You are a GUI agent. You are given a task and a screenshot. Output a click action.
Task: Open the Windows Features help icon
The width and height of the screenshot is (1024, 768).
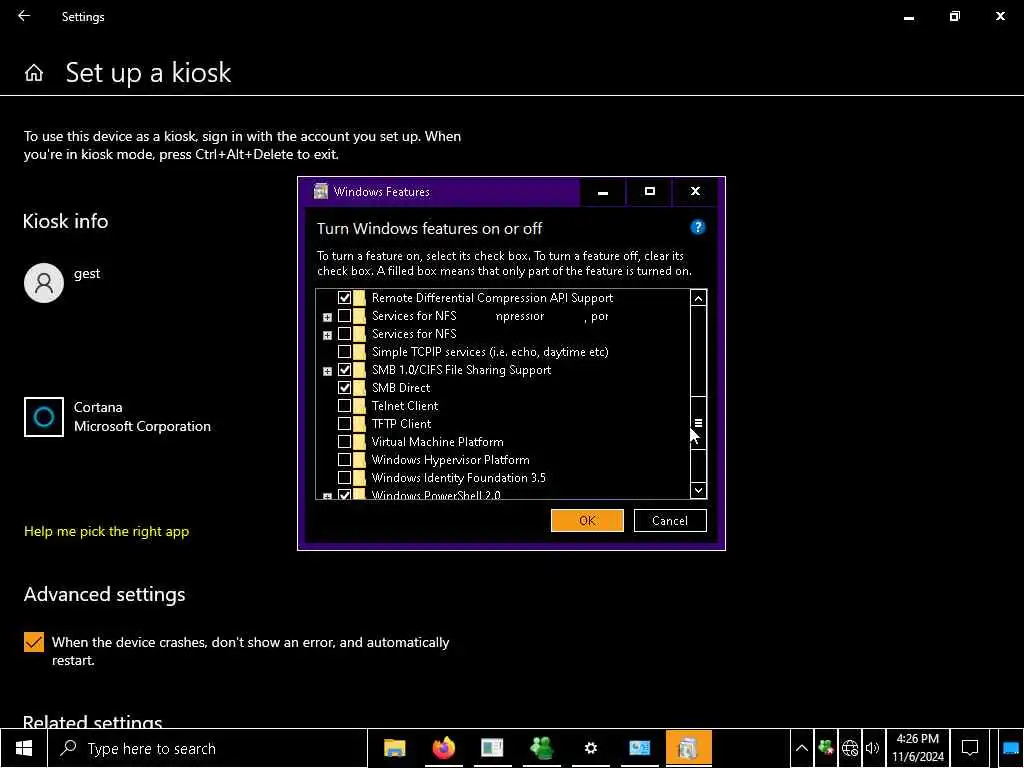click(x=697, y=227)
